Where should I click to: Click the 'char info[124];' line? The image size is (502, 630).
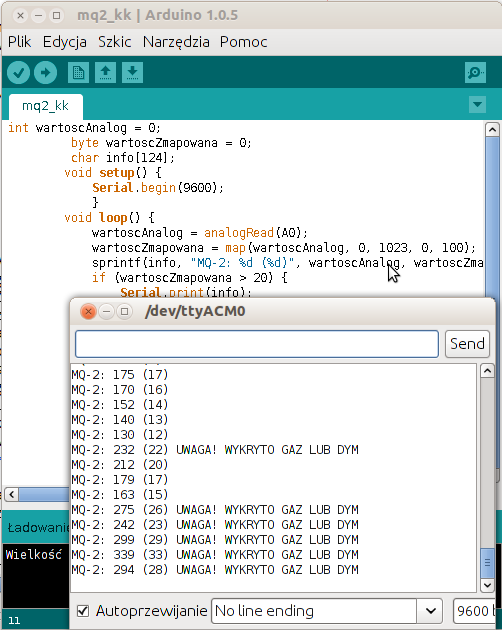click(x=123, y=158)
